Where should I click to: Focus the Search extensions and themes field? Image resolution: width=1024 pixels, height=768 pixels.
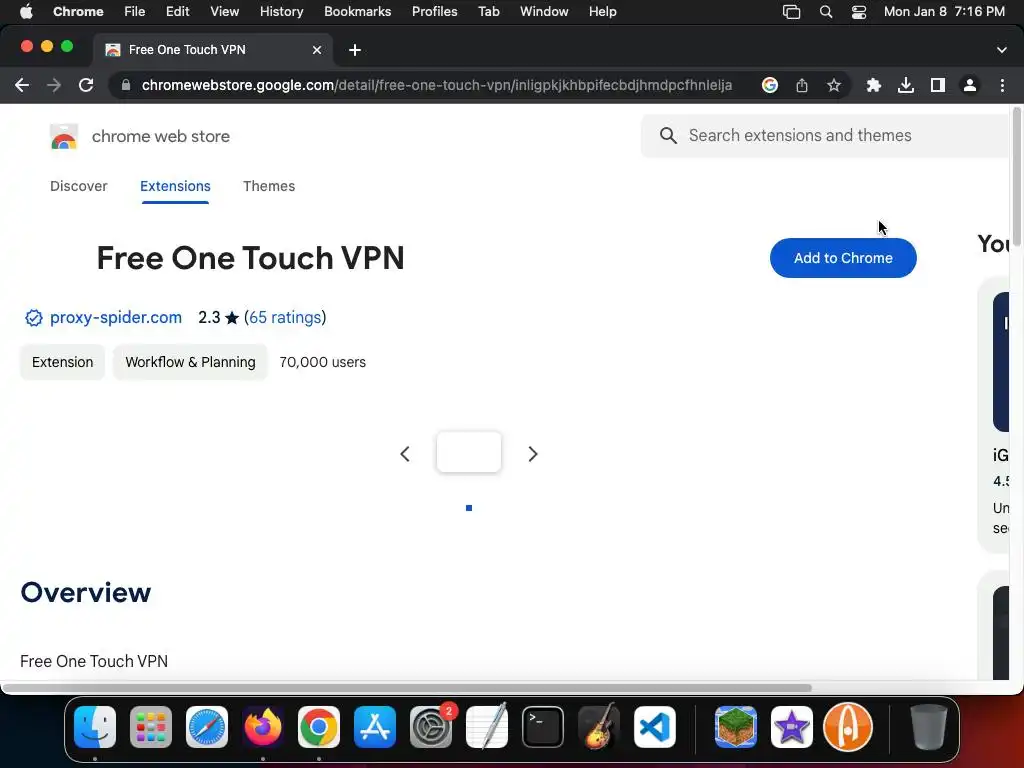point(825,135)
